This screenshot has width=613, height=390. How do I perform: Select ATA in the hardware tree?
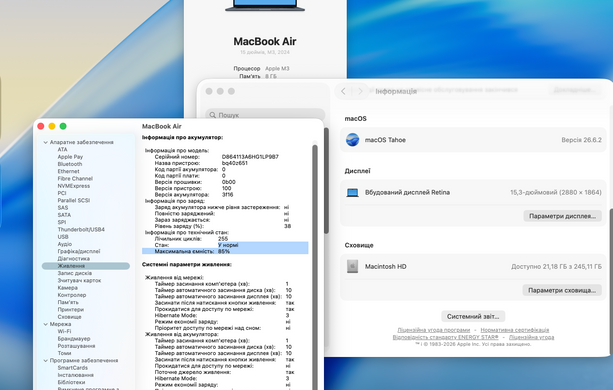[63, 149]
